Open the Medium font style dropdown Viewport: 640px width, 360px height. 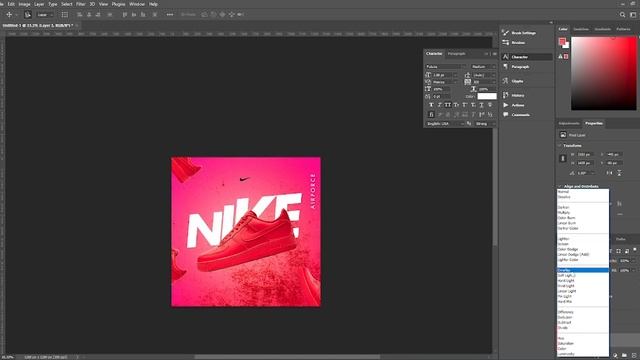point(483,67)
